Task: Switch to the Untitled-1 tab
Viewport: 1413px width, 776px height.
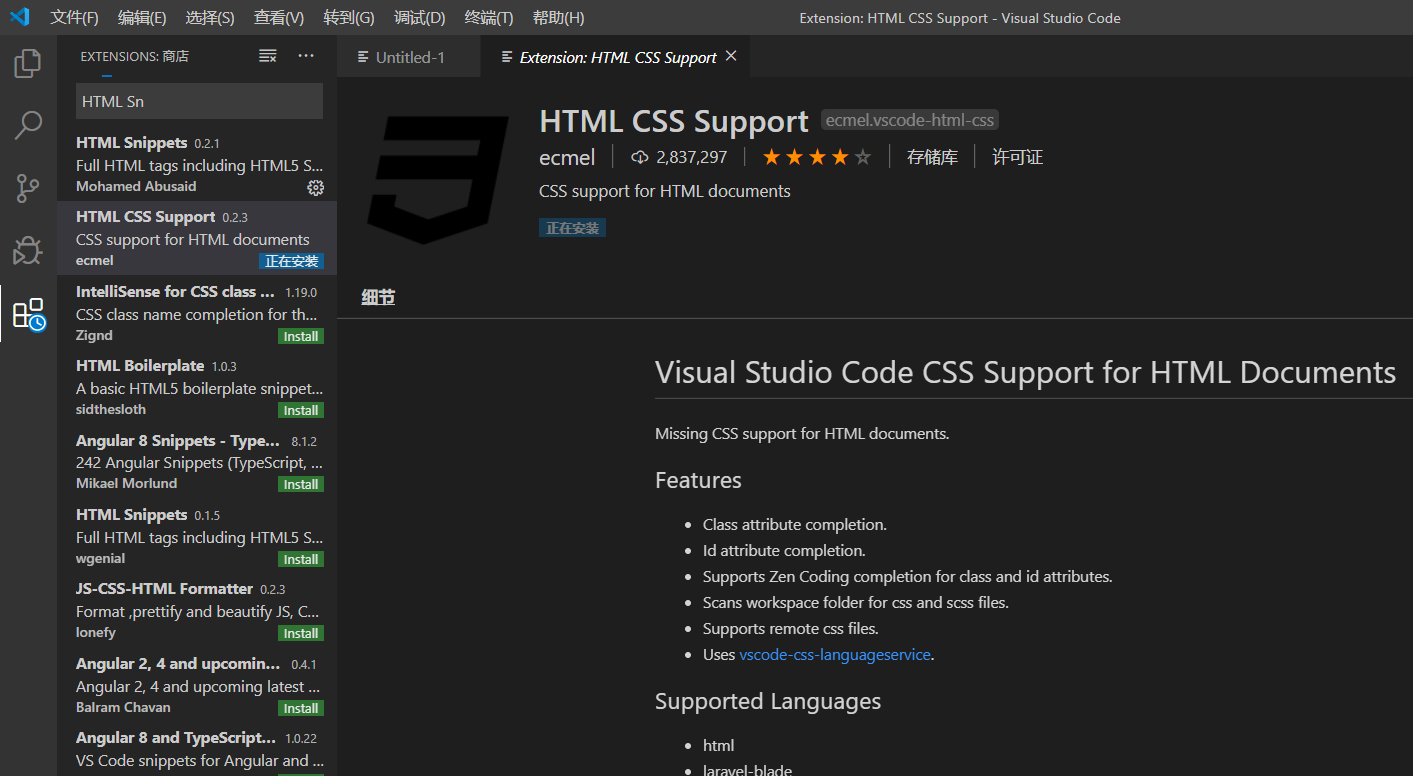Action: 409,57
